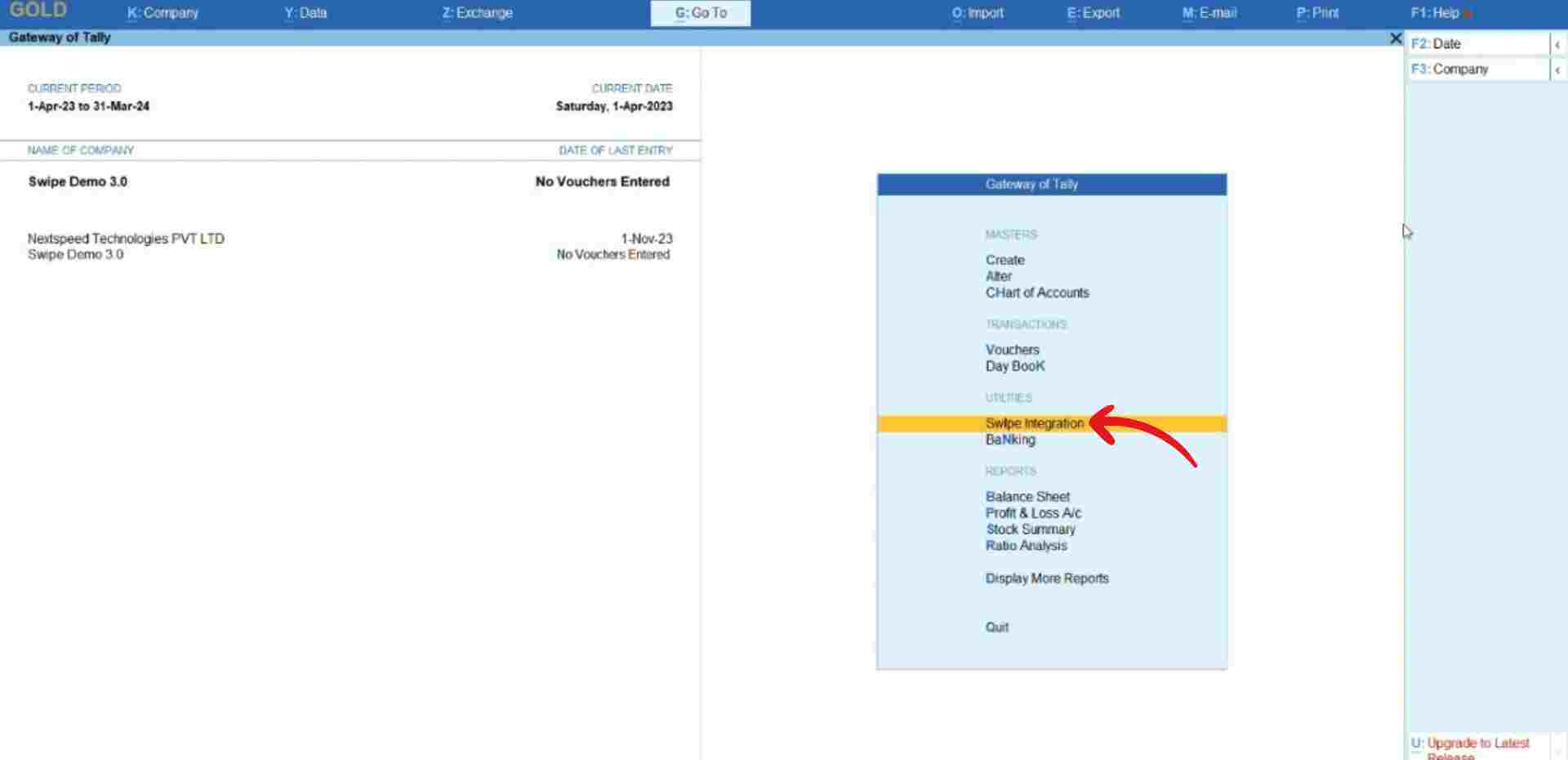Open Stock Summary report

[1031, 530]
